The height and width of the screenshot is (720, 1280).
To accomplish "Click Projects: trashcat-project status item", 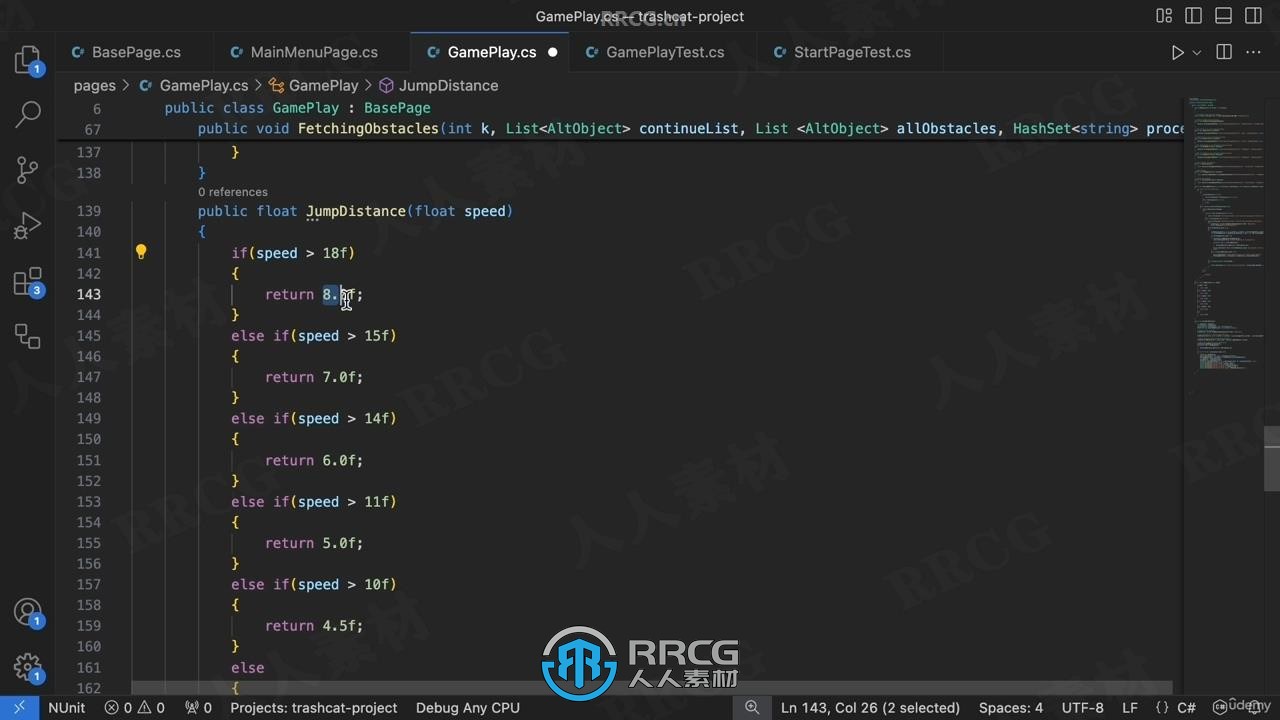I will [314, 708].
